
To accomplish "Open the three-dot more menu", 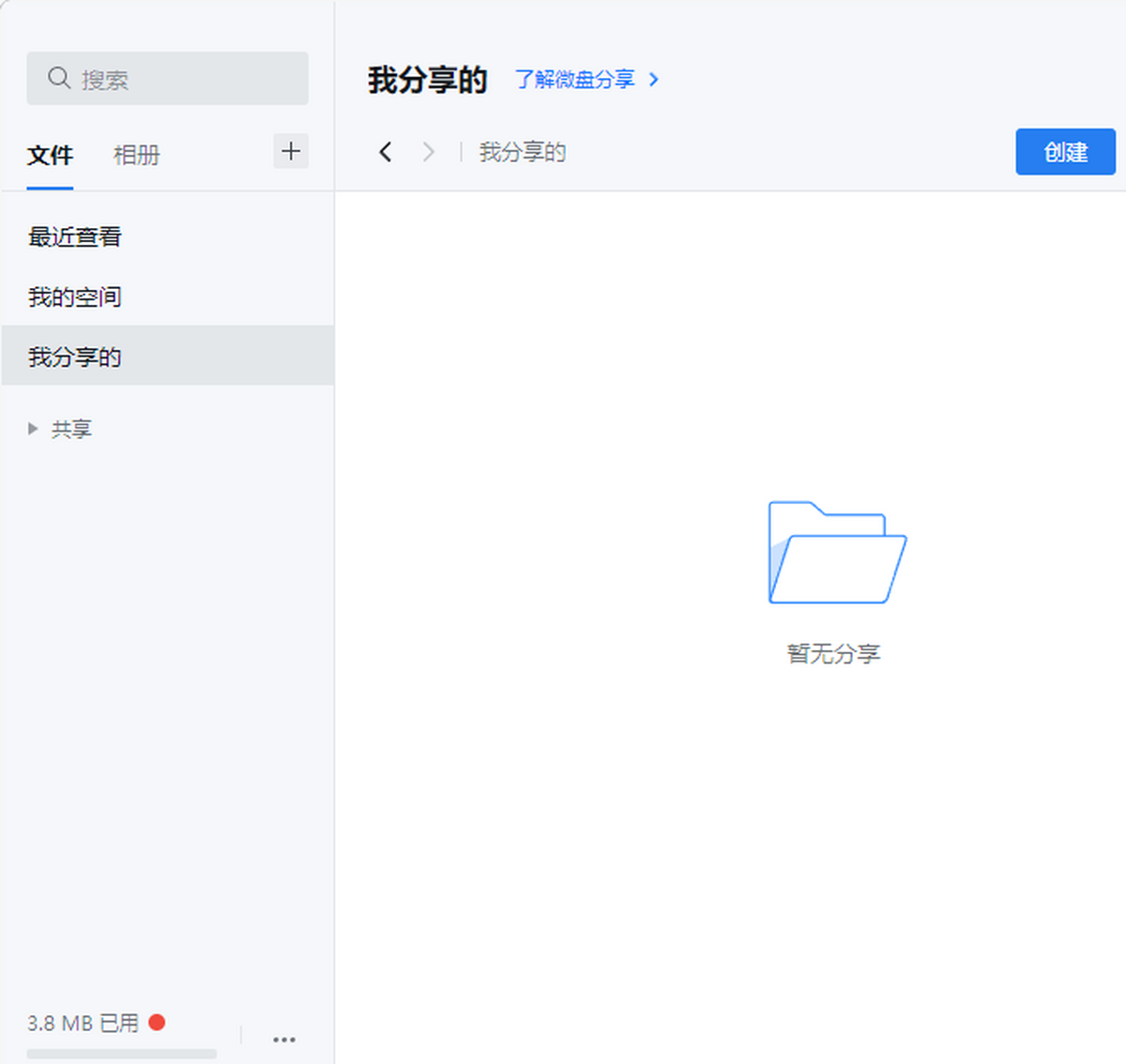I will (284, 1039).
